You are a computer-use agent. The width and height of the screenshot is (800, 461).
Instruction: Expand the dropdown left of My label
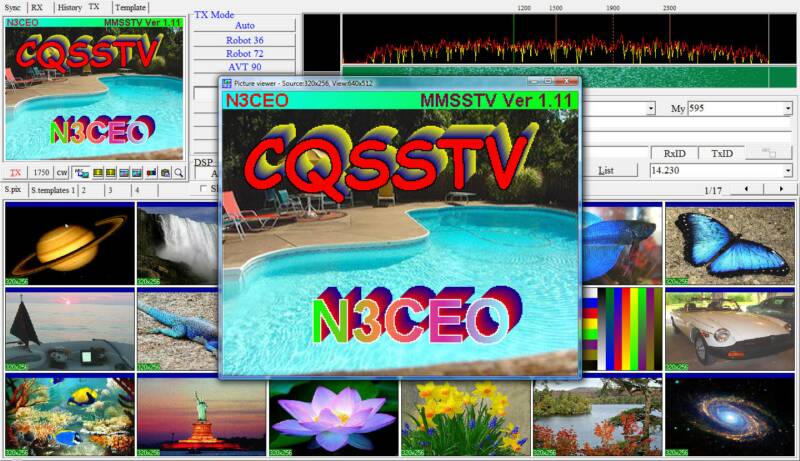[x=651, y=109]
